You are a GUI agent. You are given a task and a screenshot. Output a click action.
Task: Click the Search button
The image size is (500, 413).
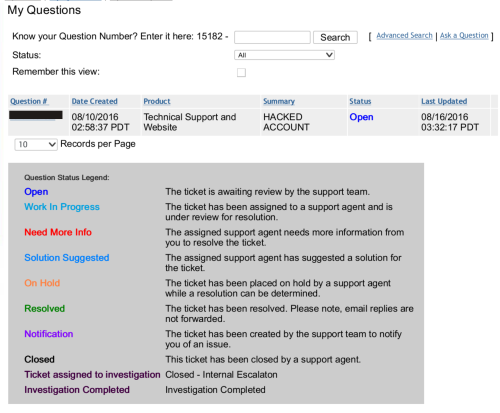(x=335, y=37)
